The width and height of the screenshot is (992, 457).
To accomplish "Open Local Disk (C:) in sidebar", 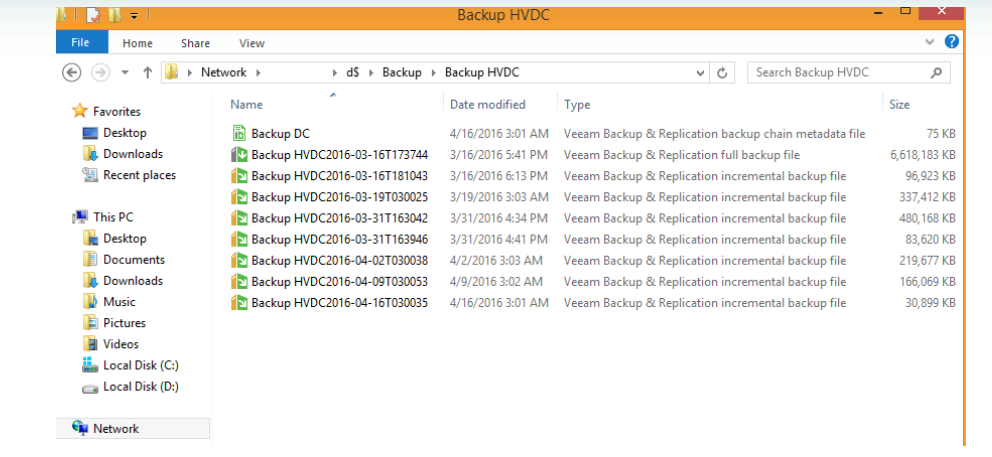I will [140, 365].
